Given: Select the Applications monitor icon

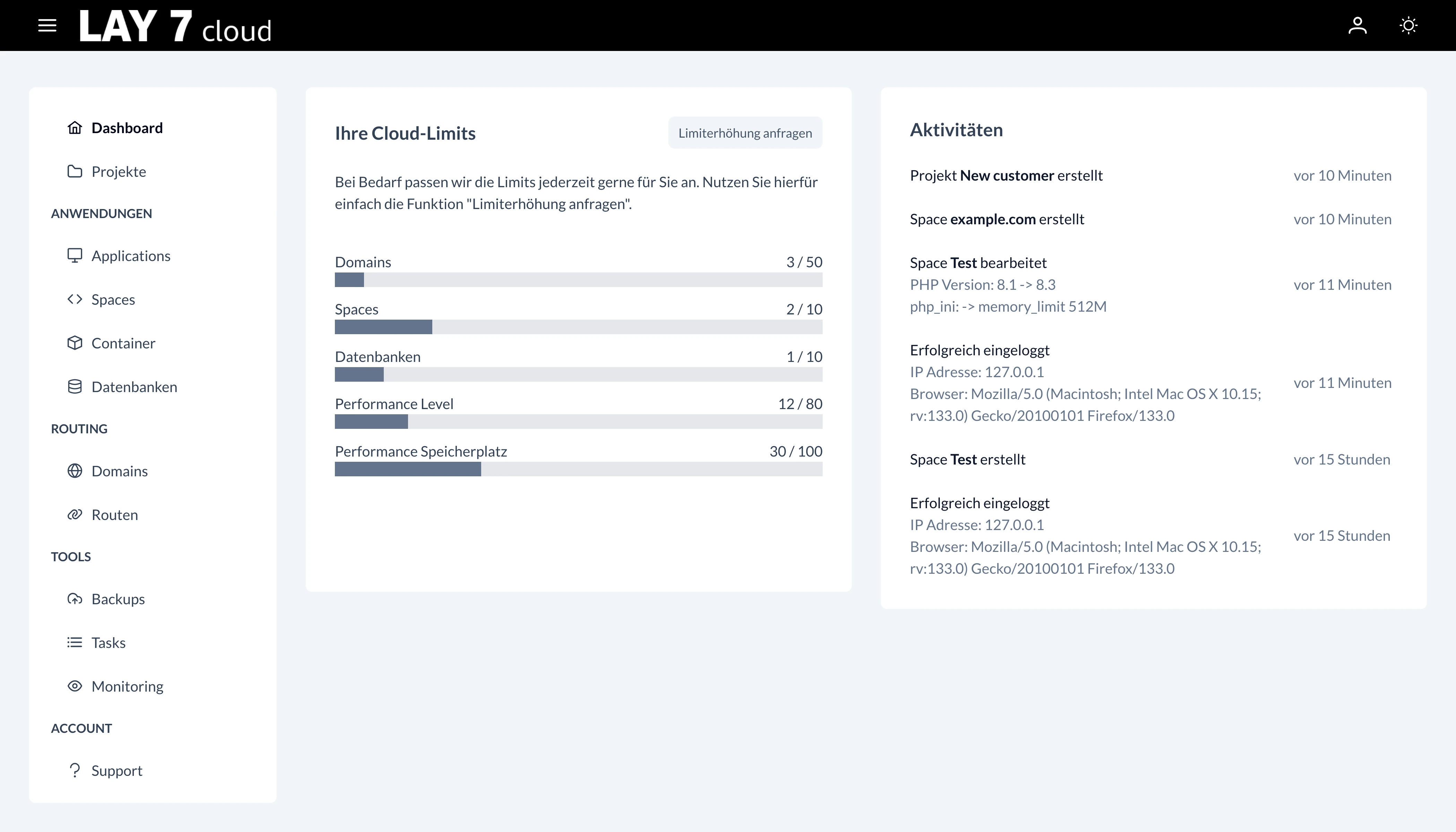Looking at the screenshot, I should pos(75,255).
